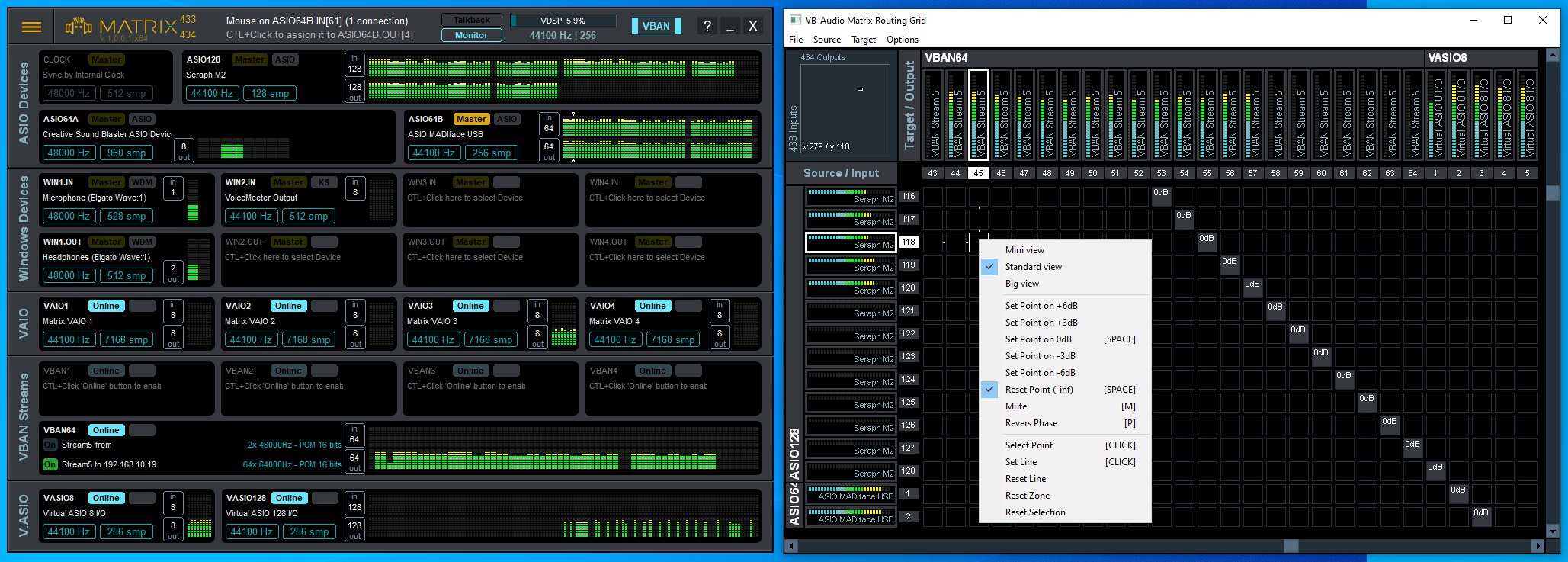The image size is (1568, 562).
Task: Turn on the 'Stream5 from' On switch
Action: point(50,445)
